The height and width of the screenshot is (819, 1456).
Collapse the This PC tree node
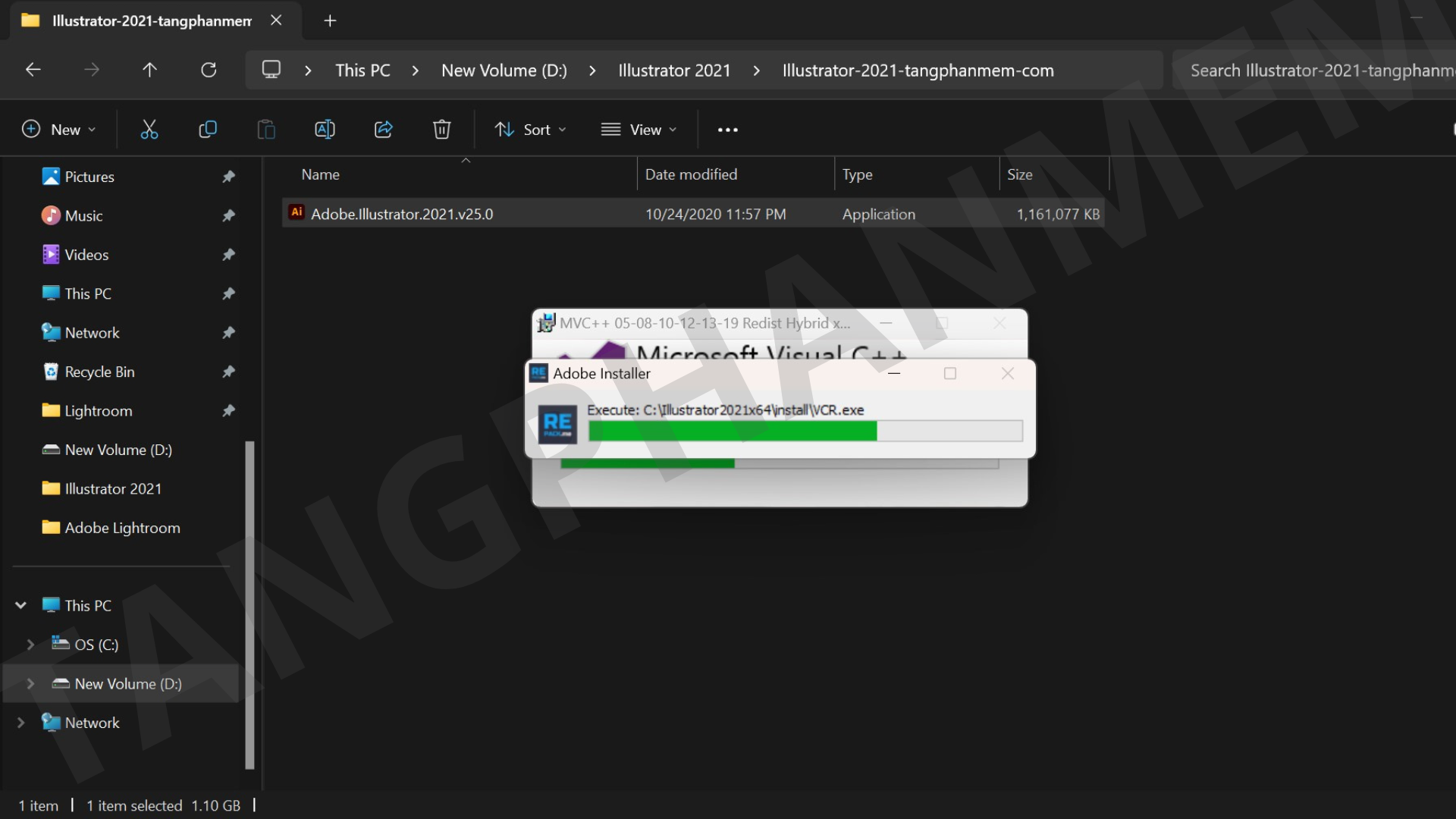(21, 605)
